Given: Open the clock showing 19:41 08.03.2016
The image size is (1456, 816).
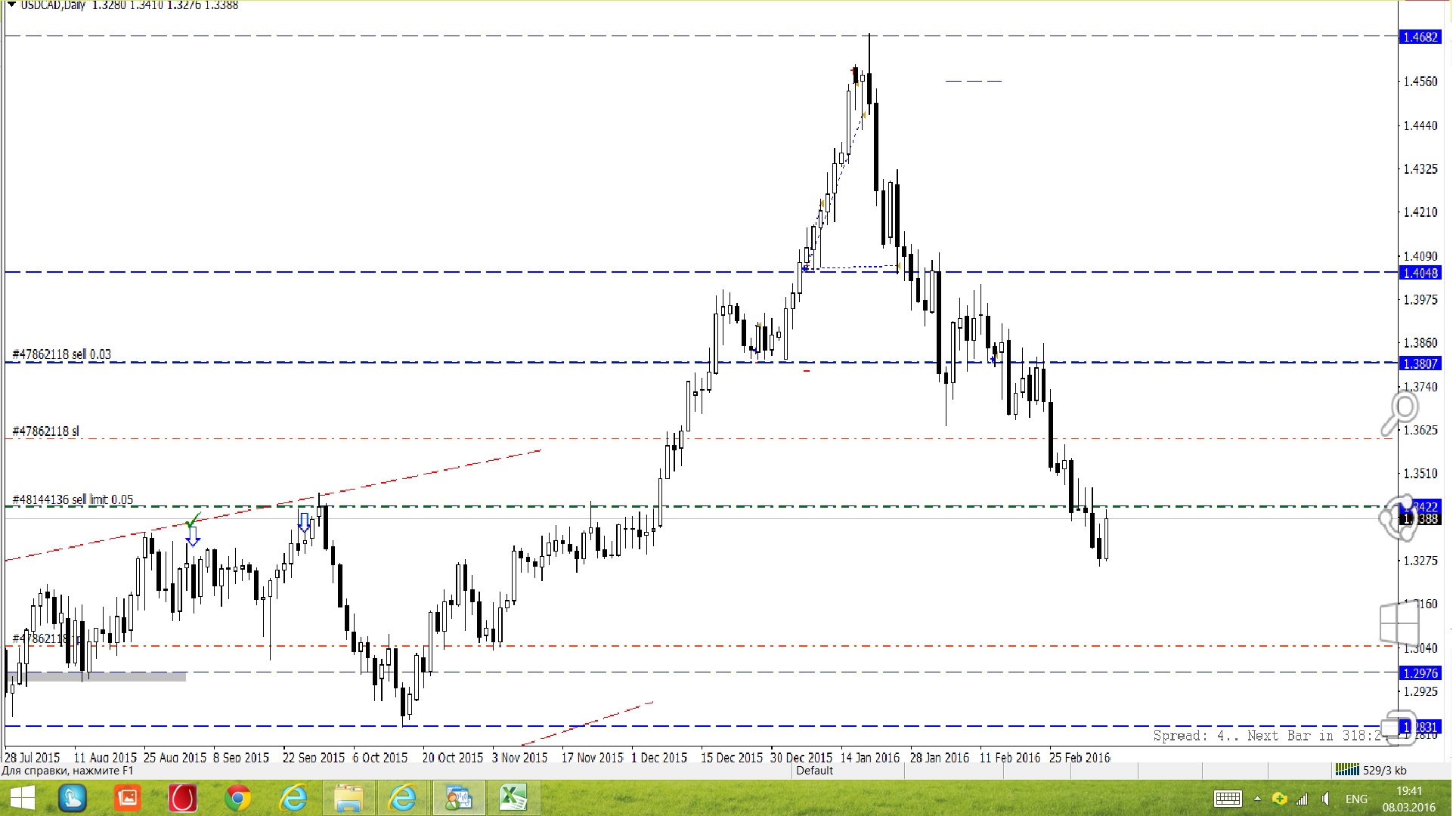Looking at the screenshot, I should click(x=1409, y=799).
